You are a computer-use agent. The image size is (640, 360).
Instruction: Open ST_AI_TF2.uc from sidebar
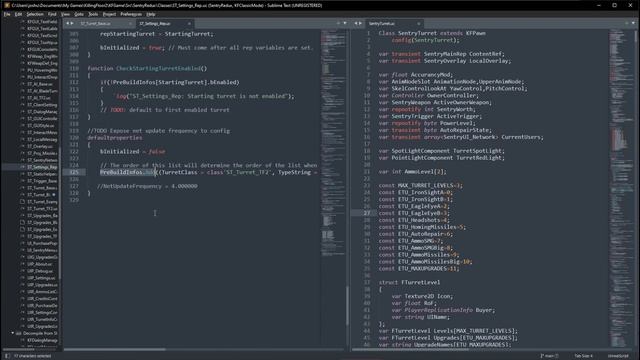[x=39, y=98]
